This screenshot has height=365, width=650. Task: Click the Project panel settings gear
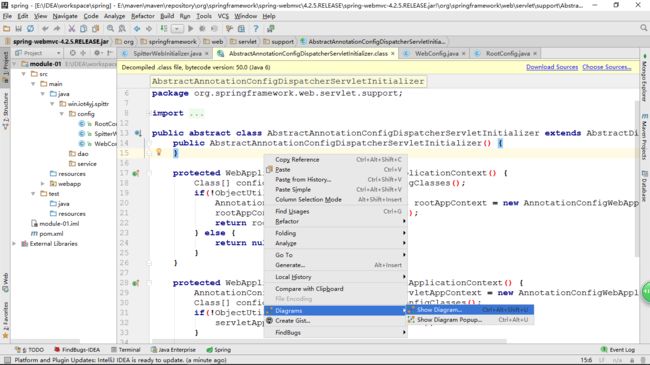click(x=97, y=53)
